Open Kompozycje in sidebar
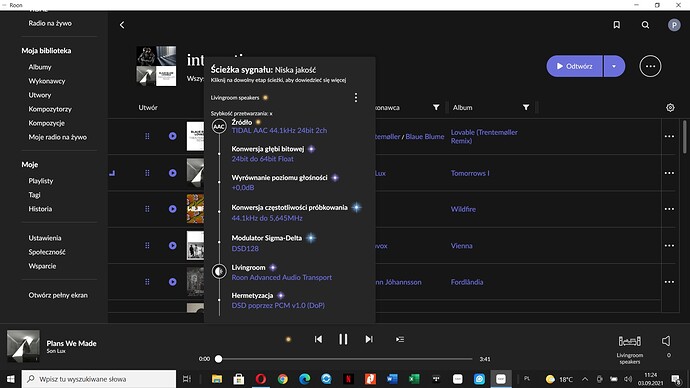Image resolution: width=690 pixels, height=388 pixels. pos(47,123)
